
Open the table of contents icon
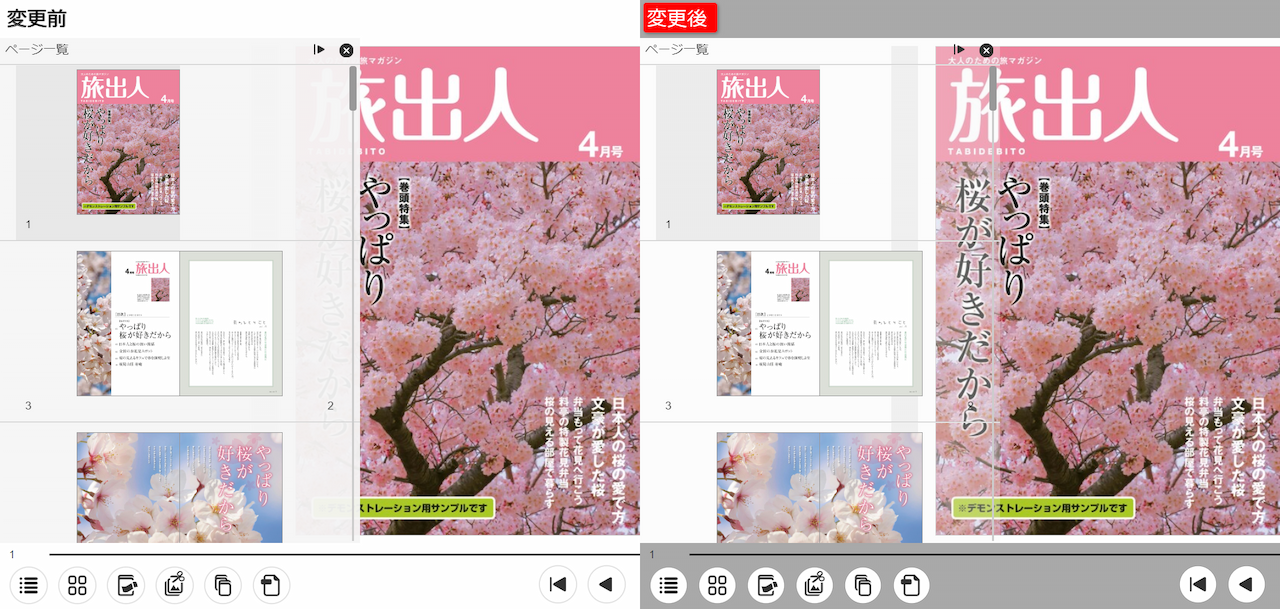pyautogui.click(x=29, y=585)
